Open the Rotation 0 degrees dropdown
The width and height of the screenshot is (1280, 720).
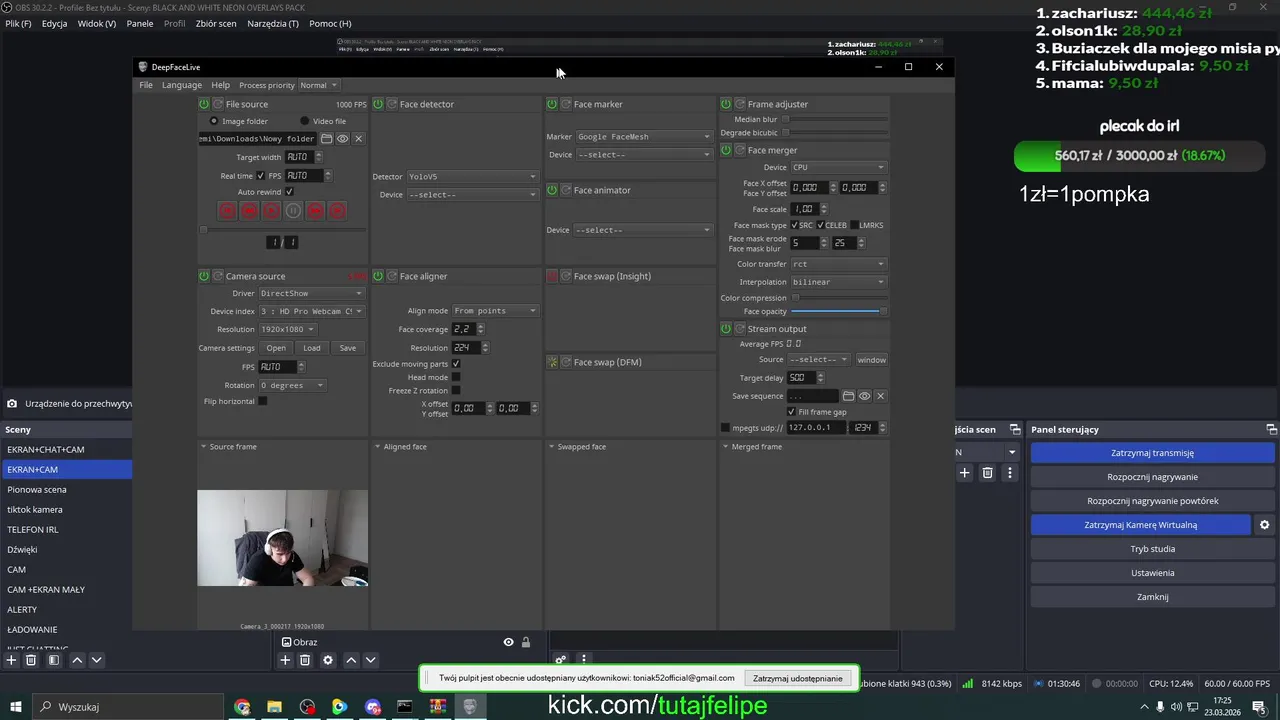pos(292,385)
